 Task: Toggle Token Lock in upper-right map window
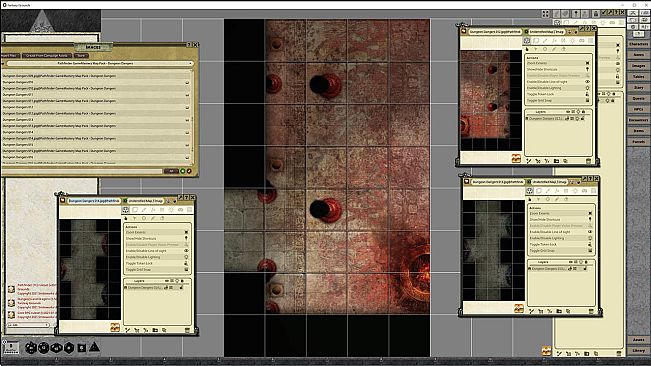click(558, 94)
